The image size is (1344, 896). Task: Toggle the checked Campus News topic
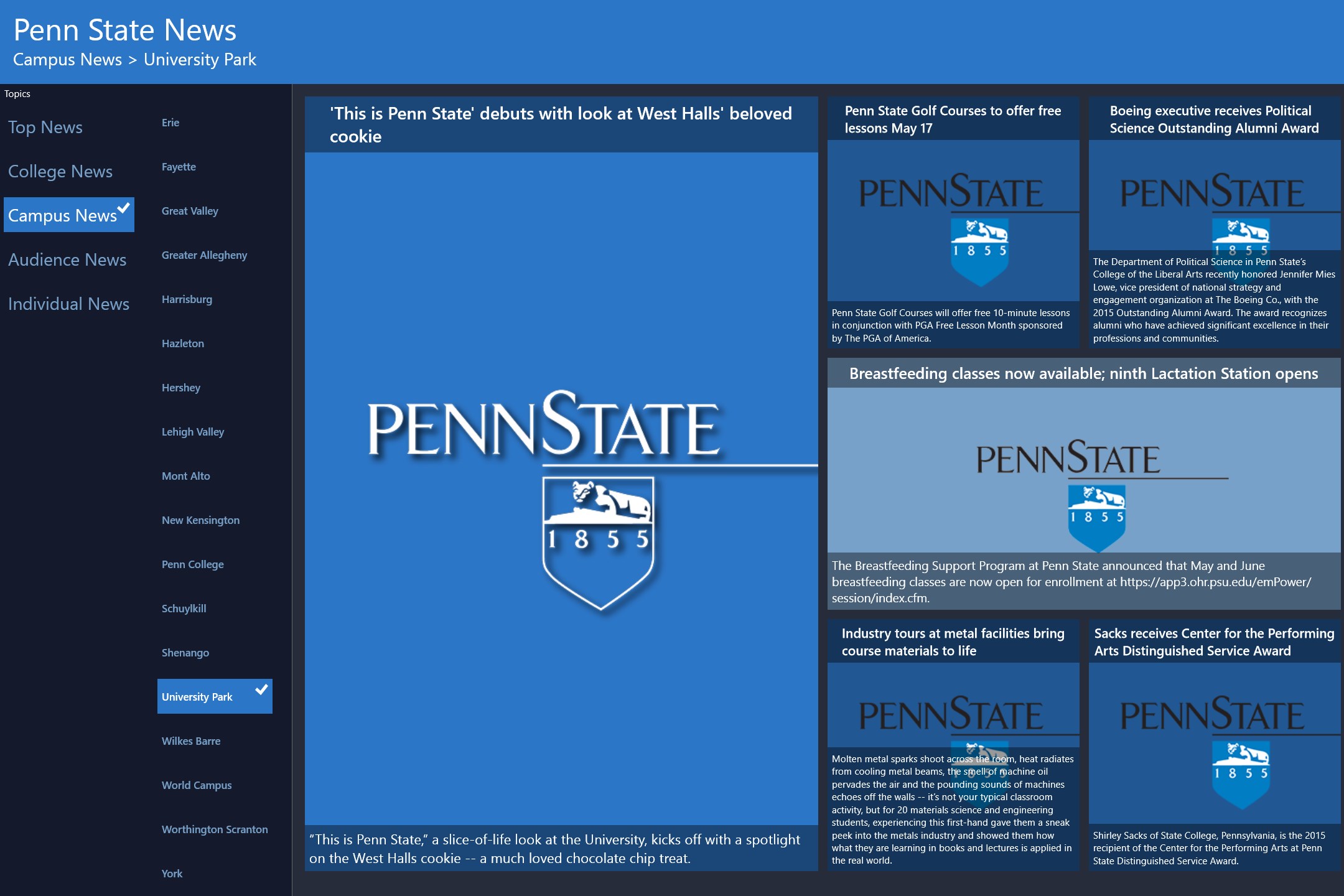click(x=68, y=215)
